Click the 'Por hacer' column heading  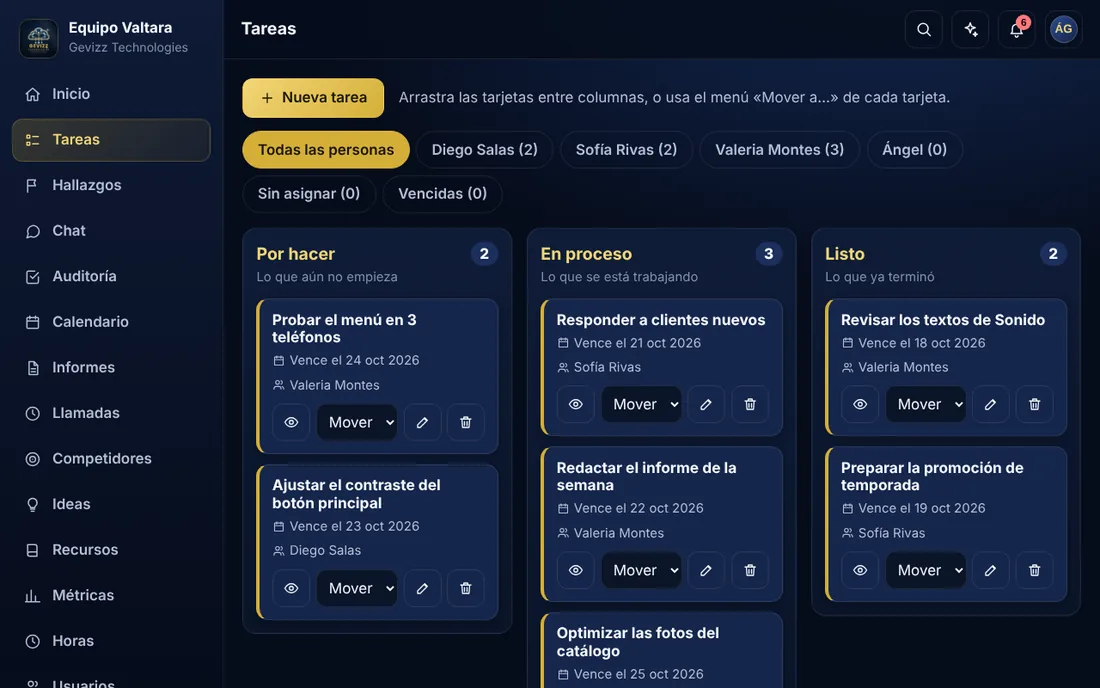[x=295, y=254]
